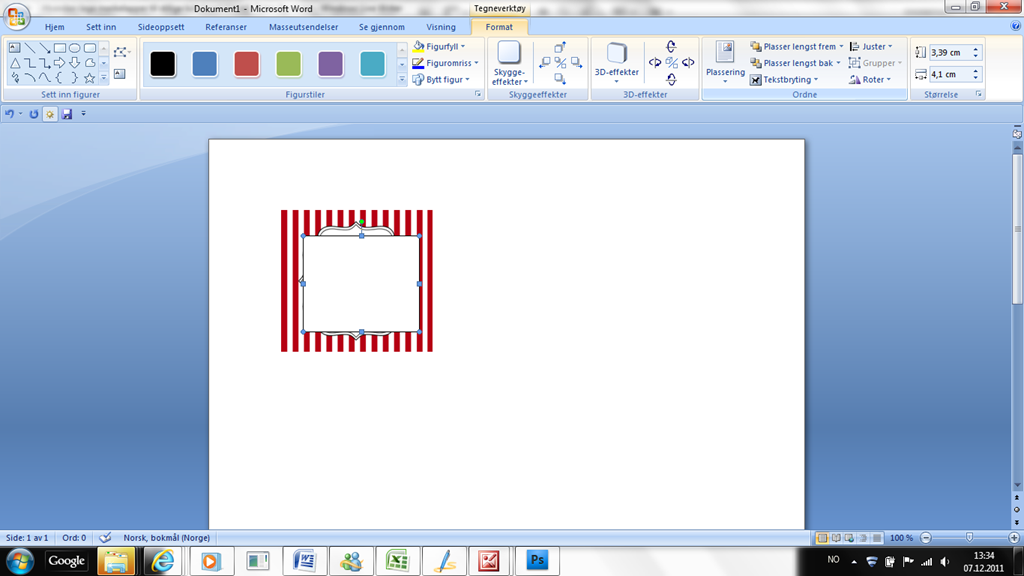Expand the Skyggeeffekter menu

[509, 63]
